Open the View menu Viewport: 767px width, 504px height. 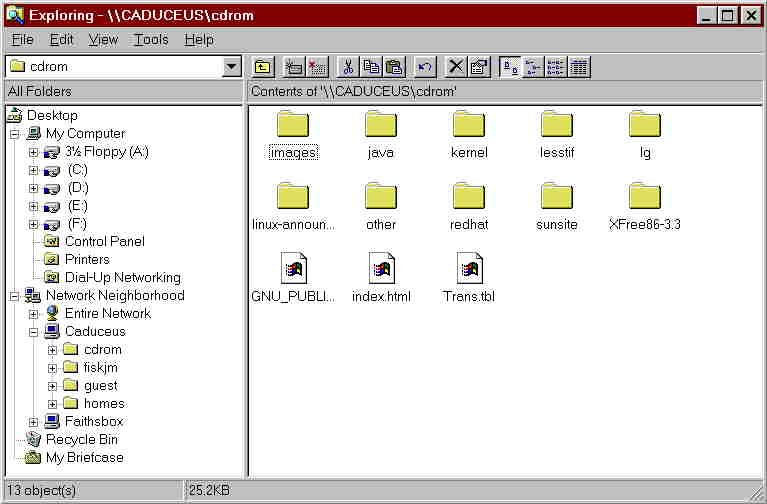click(103, 40)
